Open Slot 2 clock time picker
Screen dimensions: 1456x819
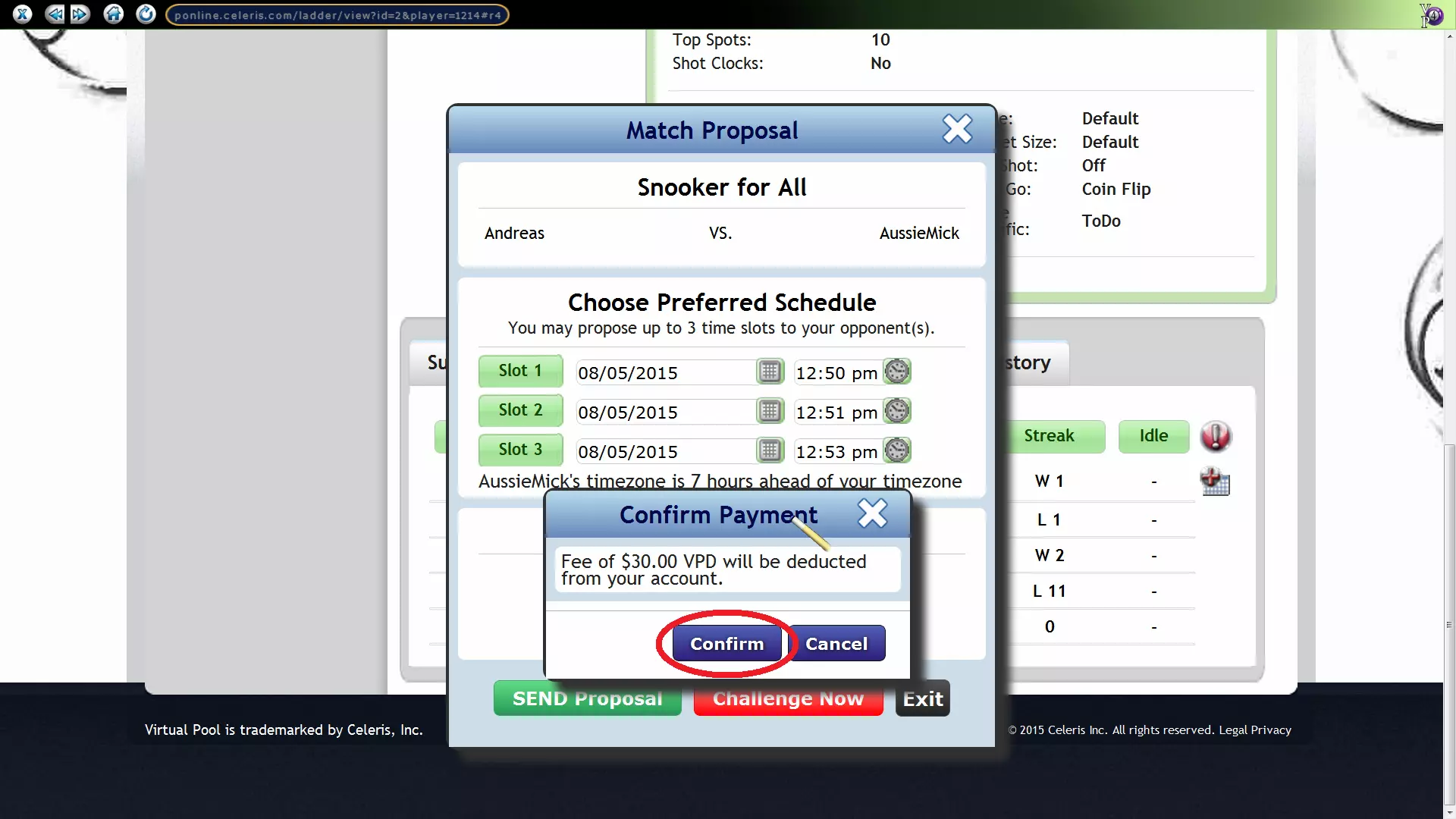click(x=896, y=411)
